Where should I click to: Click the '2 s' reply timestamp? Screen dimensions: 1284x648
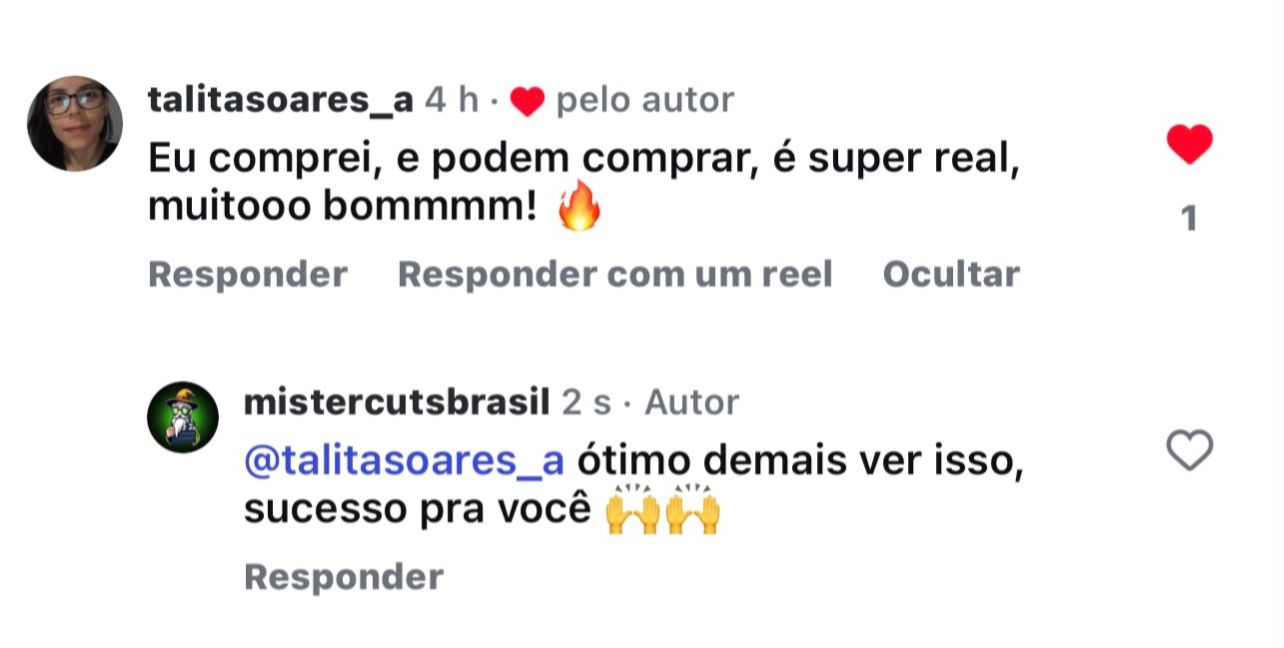tap(586, 402)
